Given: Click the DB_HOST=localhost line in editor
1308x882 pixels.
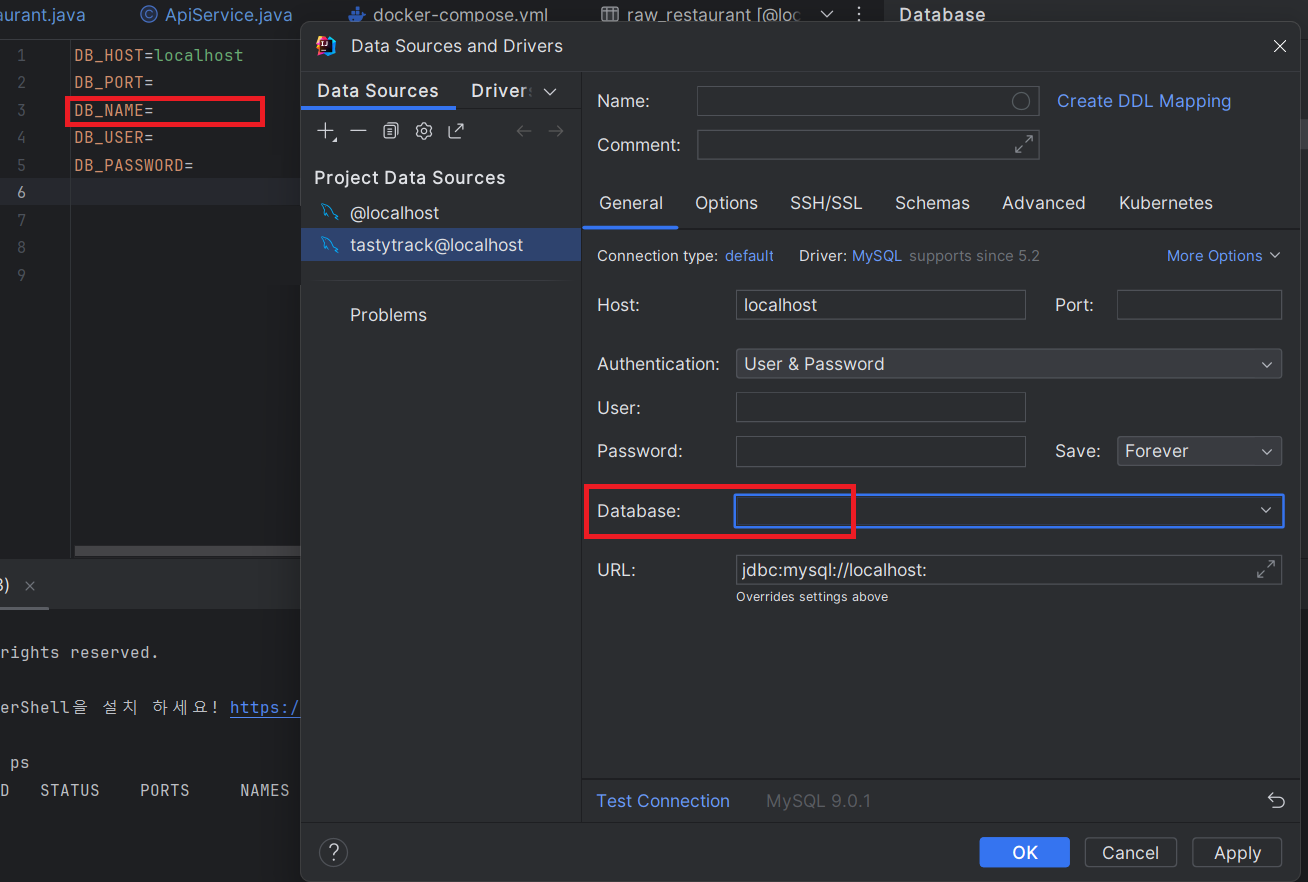Looking at the screenshot, I should tap(158, 55).
